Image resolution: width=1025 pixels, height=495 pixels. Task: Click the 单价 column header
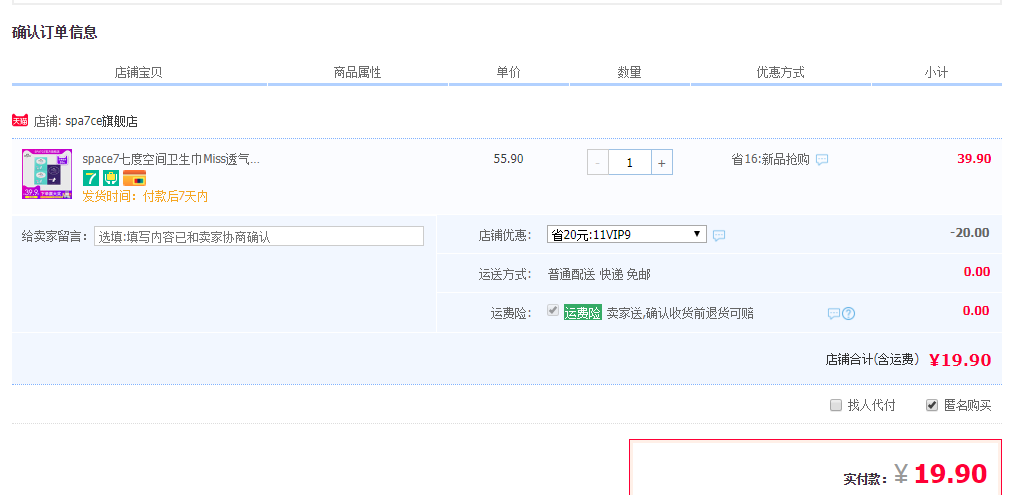(x=509, y=73)
